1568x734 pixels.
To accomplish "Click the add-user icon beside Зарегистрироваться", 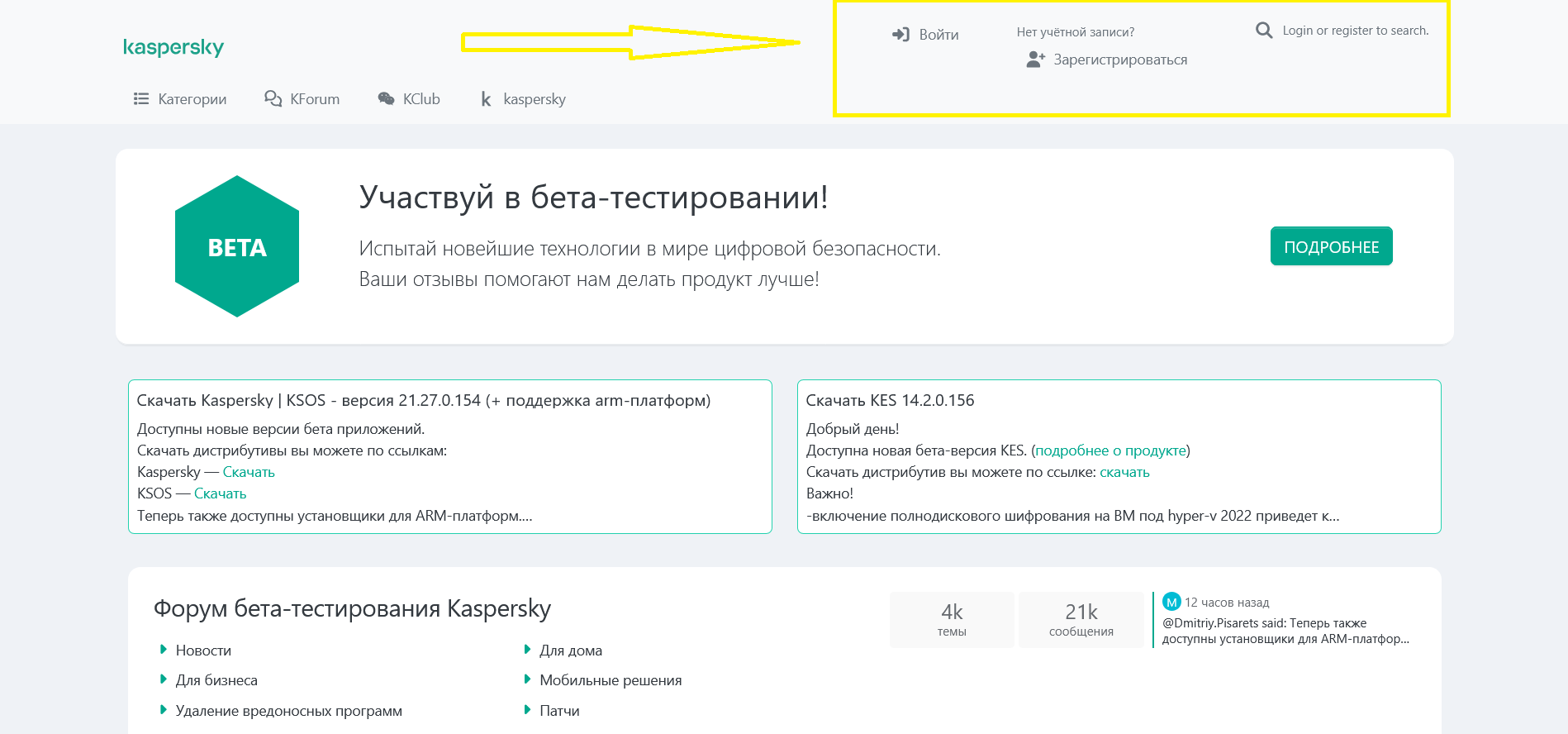I will 1035,60.
